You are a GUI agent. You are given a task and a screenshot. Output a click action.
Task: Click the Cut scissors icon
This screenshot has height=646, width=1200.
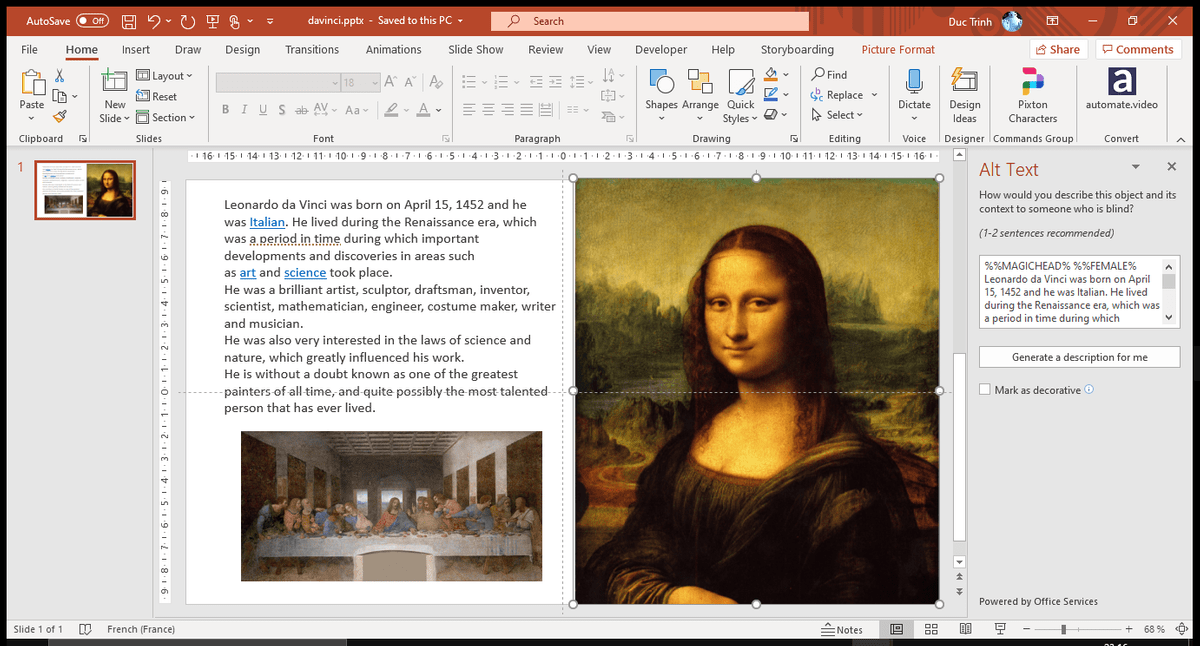tap(60, 75)
